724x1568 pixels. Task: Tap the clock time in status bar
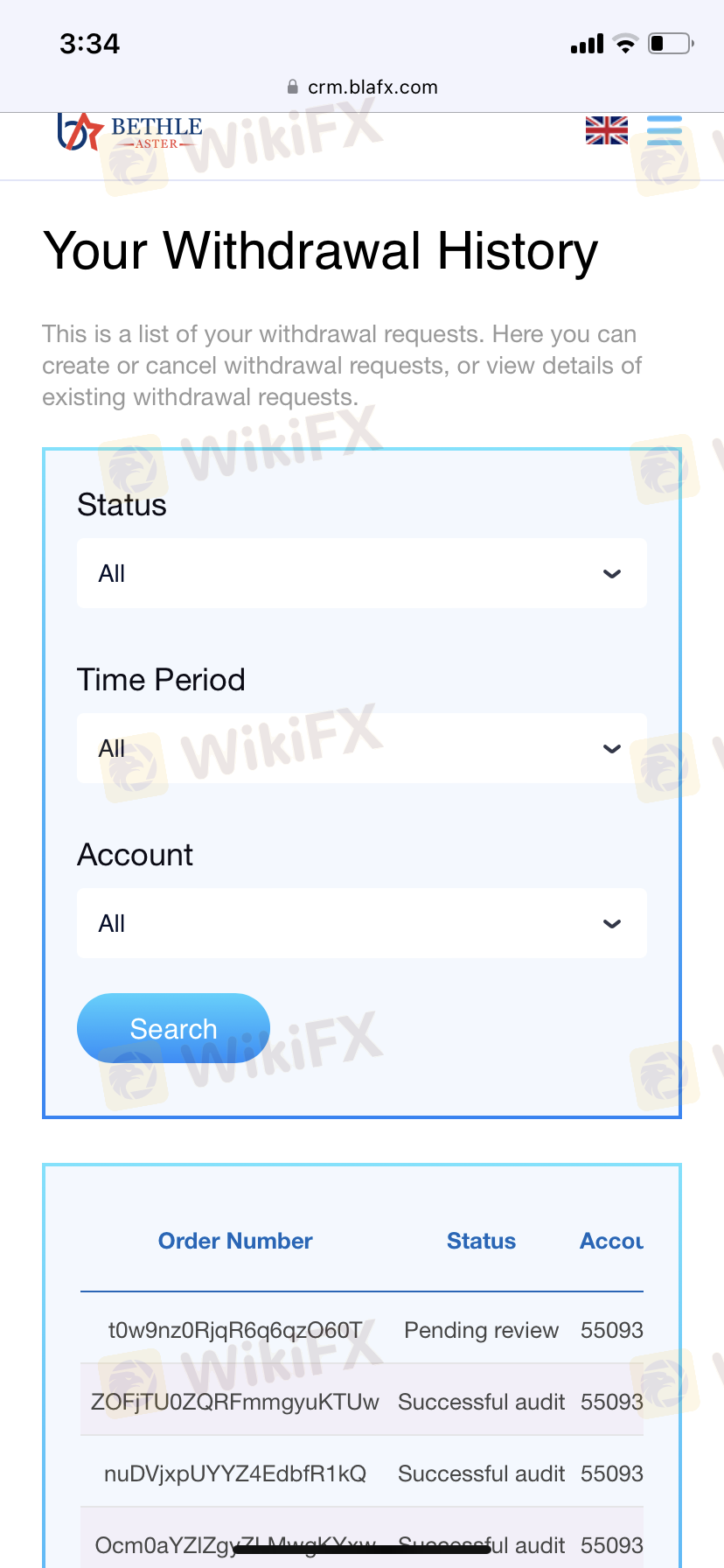coord(89,44)
